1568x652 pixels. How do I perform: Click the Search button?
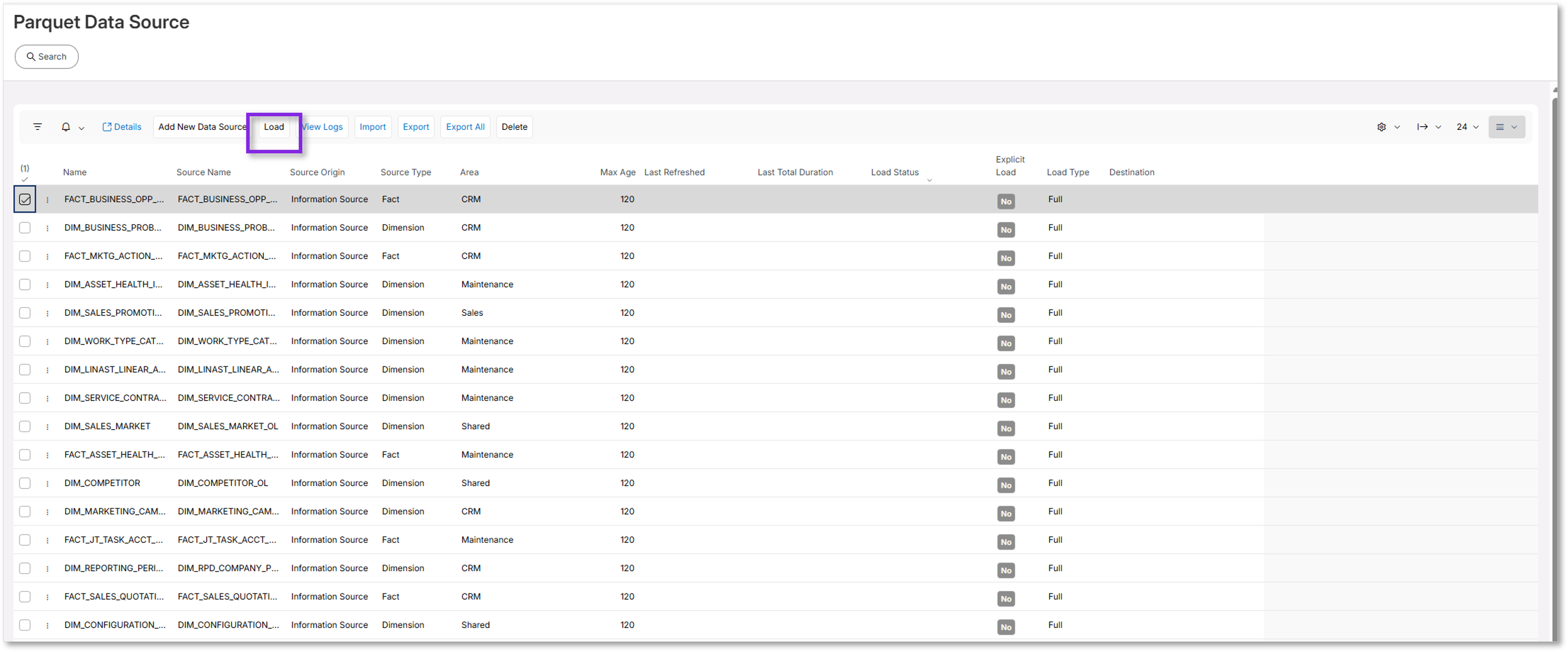point(47,57)
